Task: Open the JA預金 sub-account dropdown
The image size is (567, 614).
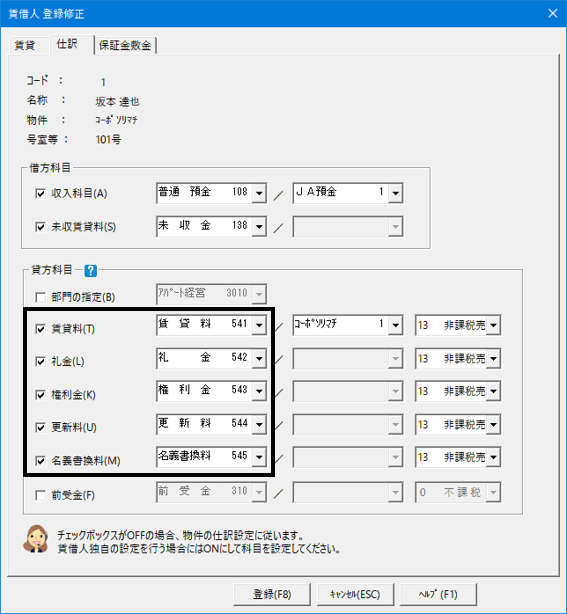Action: 395,193
